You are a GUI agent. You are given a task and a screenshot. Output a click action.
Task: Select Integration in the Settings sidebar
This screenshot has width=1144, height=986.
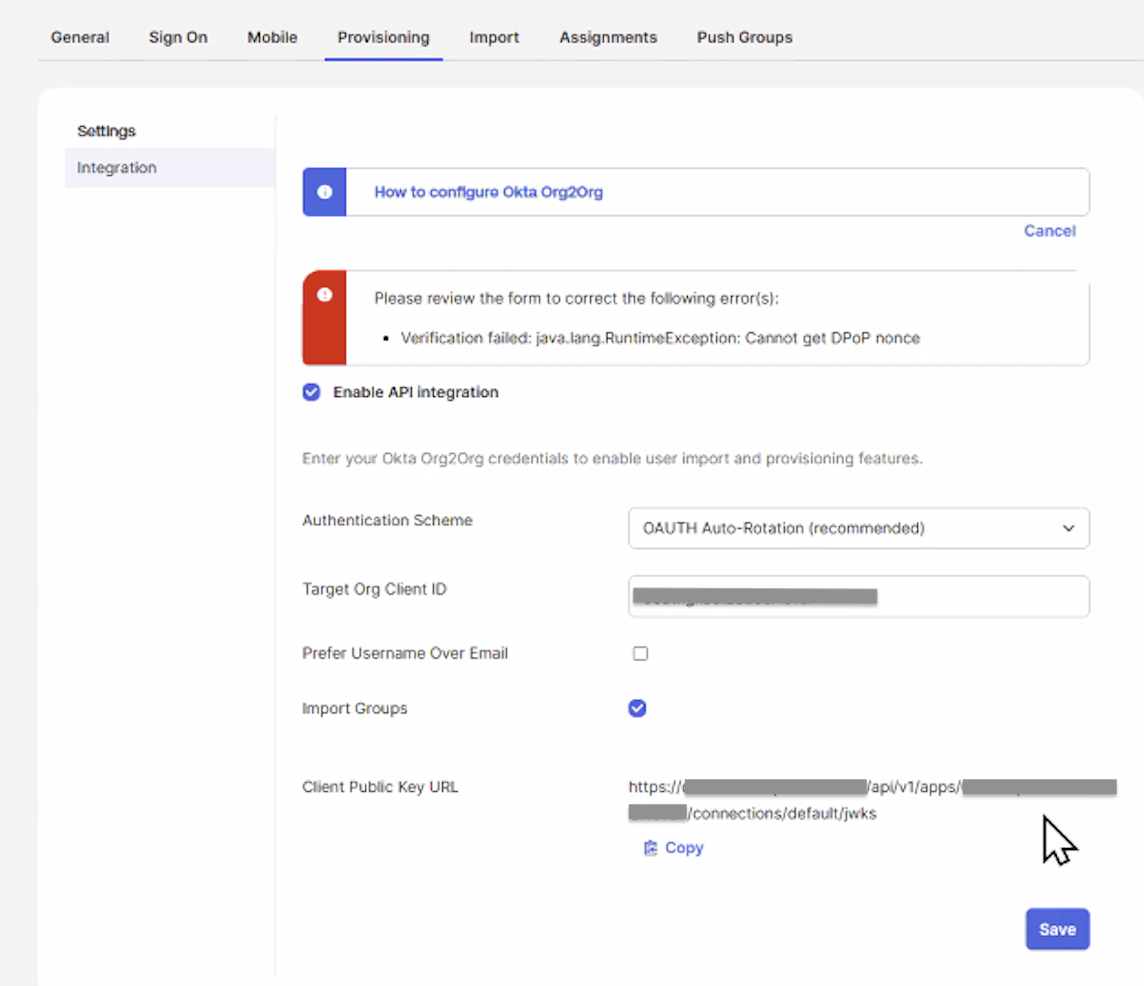click(x=169, y=167)
